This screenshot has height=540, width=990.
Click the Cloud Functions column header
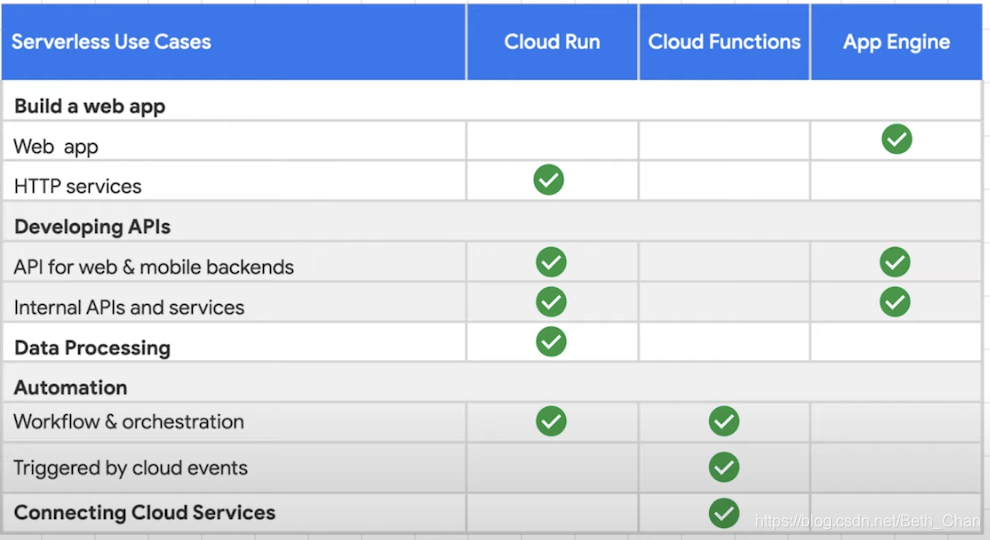click(x=724, y=42)
